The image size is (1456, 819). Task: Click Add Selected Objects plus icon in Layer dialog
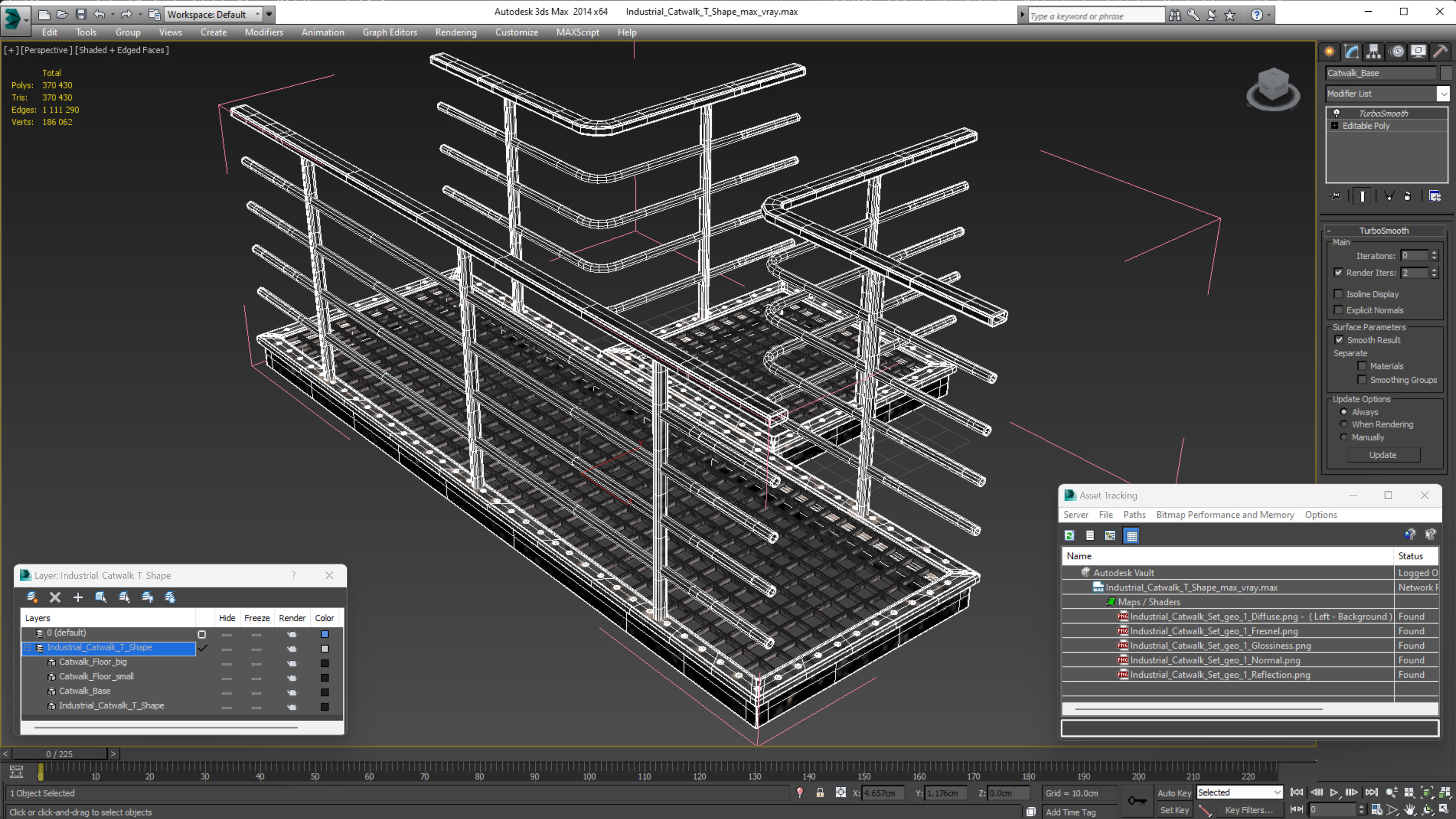tap(78, 597)
